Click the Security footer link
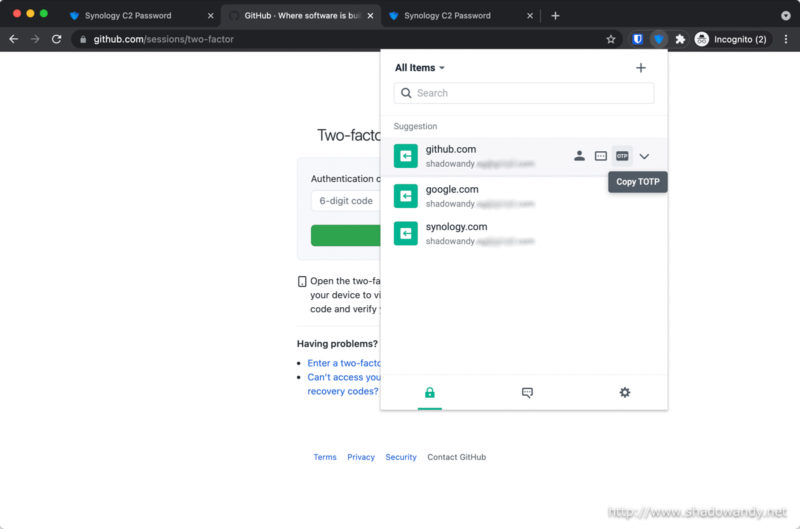 [401, 457]
